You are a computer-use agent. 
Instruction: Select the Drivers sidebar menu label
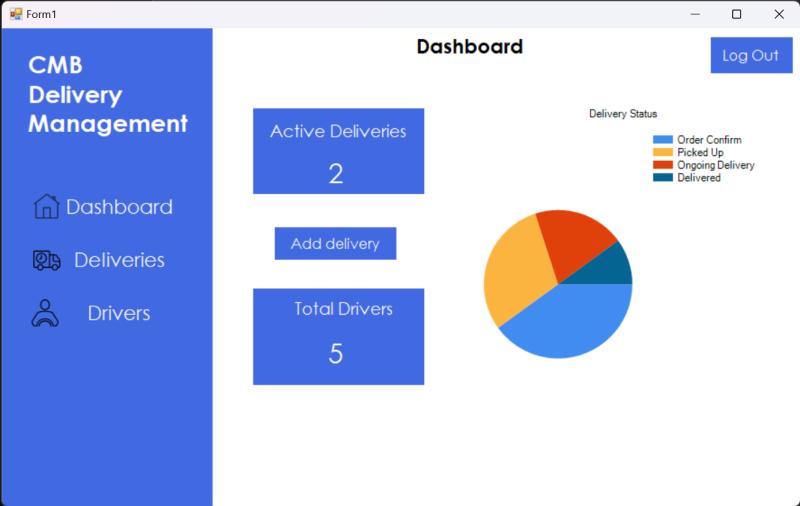pos(119,313)
